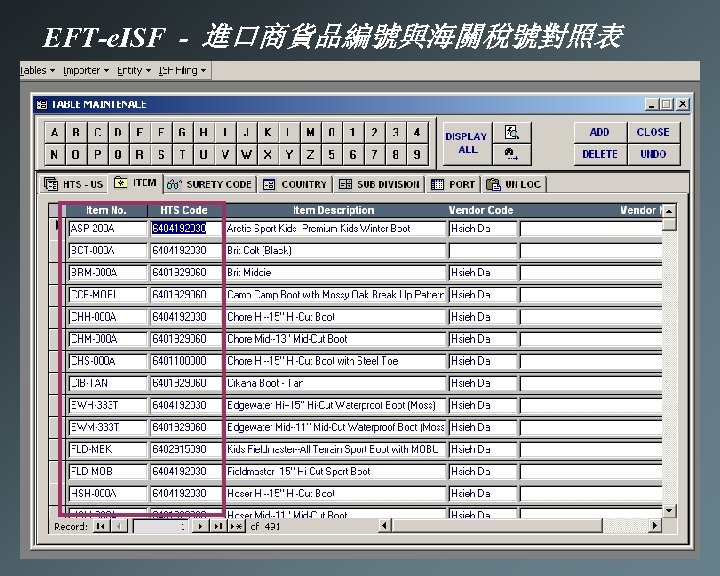Click item number FLD-MEK
This screenshot has height=576, width=720.
point(107,449)
